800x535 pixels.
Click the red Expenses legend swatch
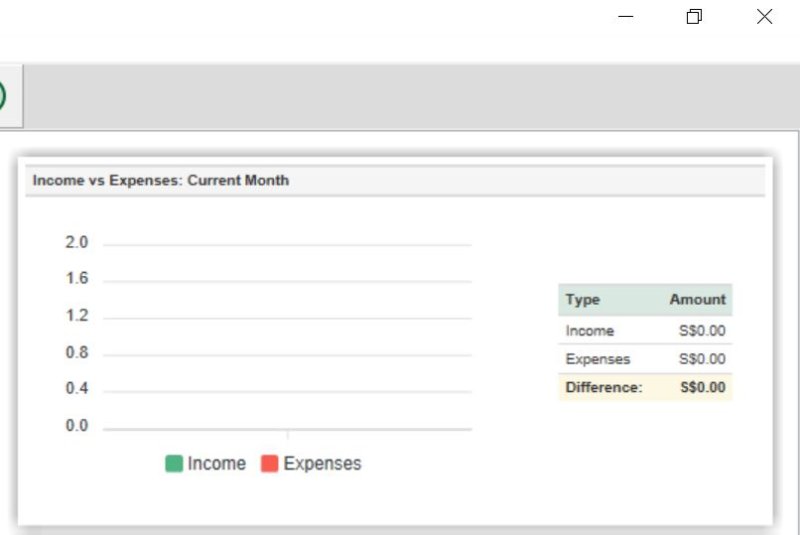[x=269, y=464]
